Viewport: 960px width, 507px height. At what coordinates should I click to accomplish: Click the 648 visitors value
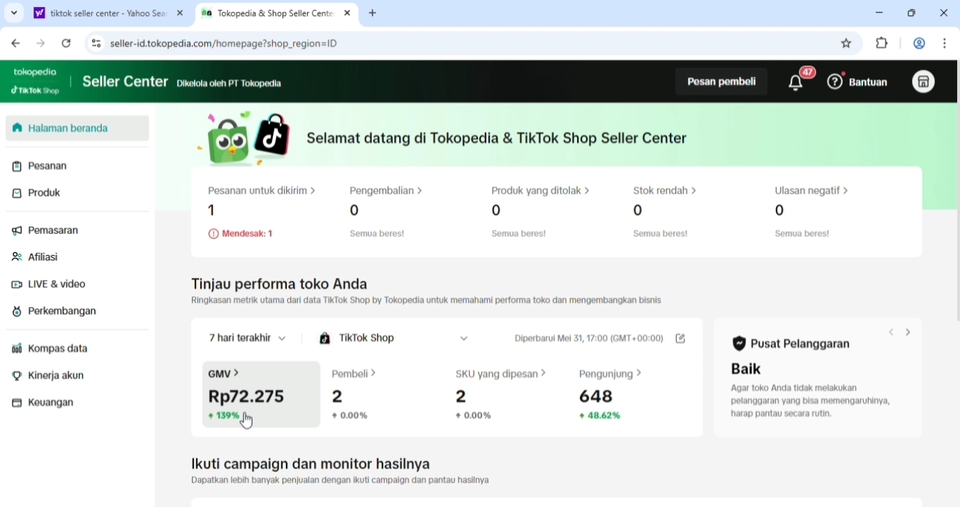[x=596, y=396]
